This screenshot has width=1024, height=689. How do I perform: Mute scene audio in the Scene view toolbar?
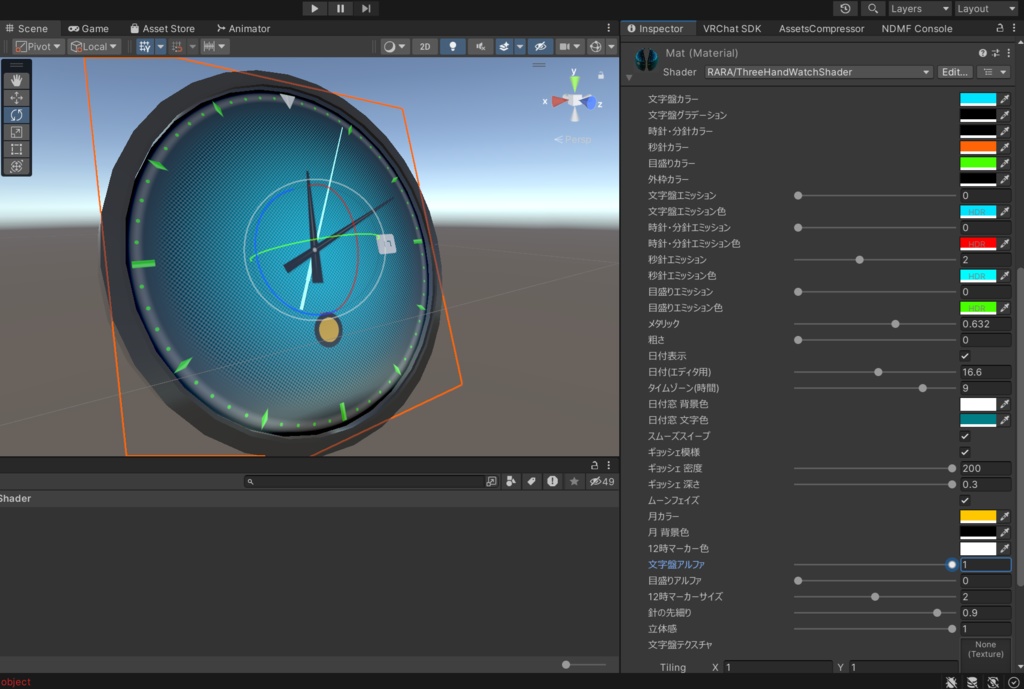(x=481, y=46)
